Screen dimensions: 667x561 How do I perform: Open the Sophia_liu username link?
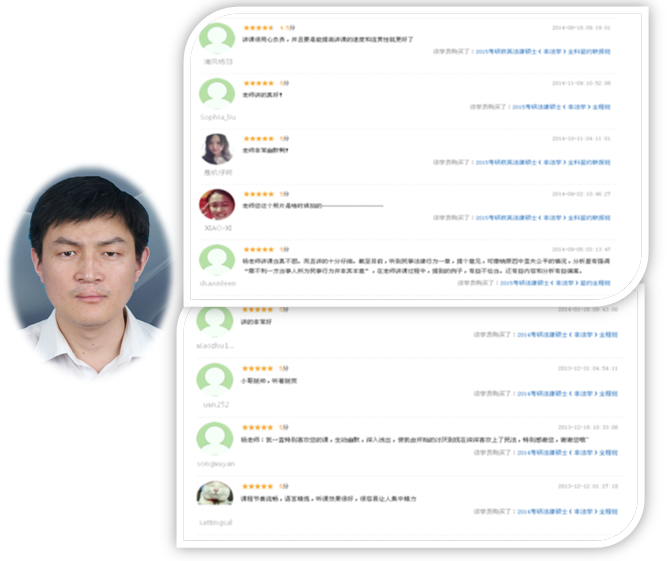218,117
